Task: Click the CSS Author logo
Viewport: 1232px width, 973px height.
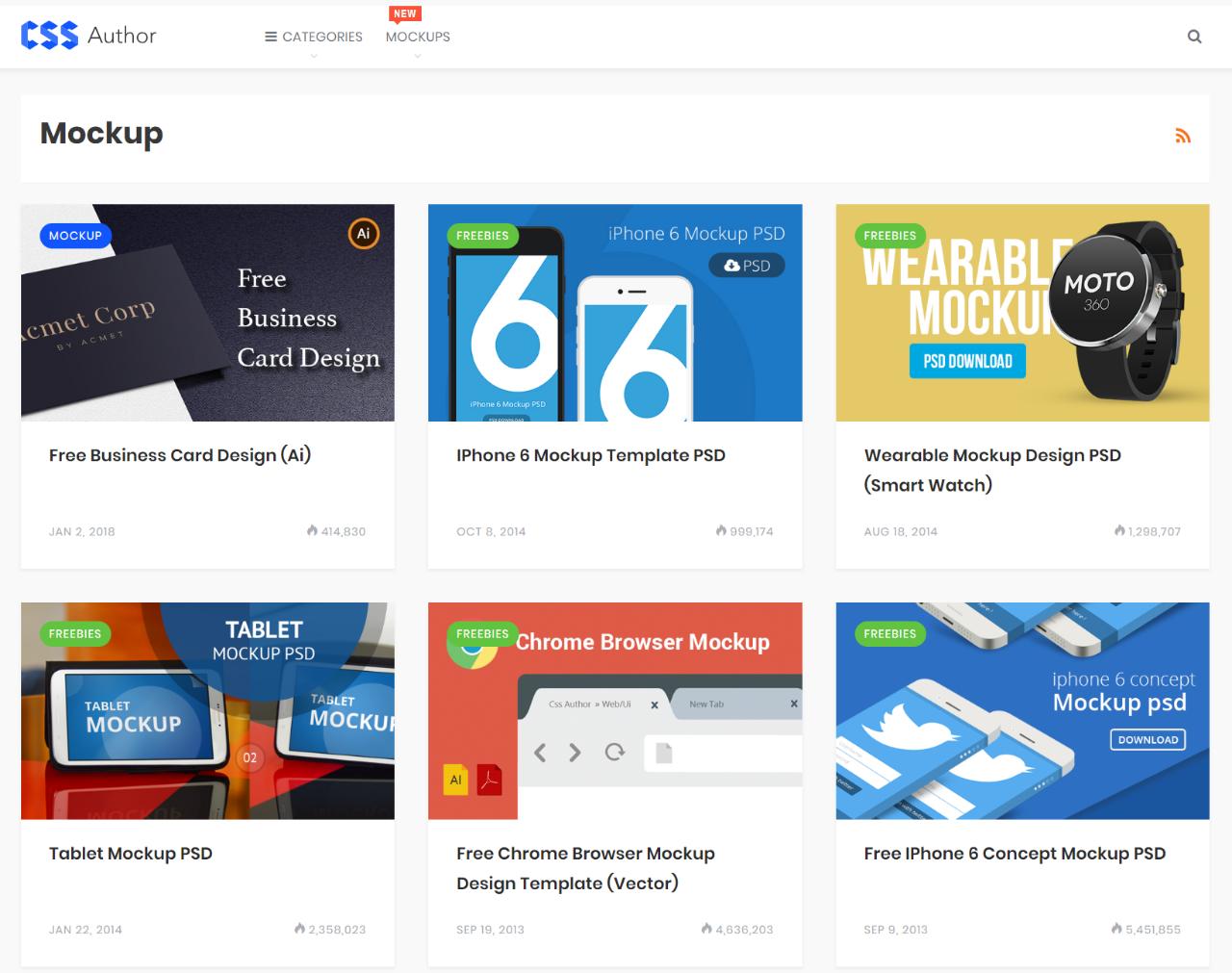Action: (x=89, y=36)
